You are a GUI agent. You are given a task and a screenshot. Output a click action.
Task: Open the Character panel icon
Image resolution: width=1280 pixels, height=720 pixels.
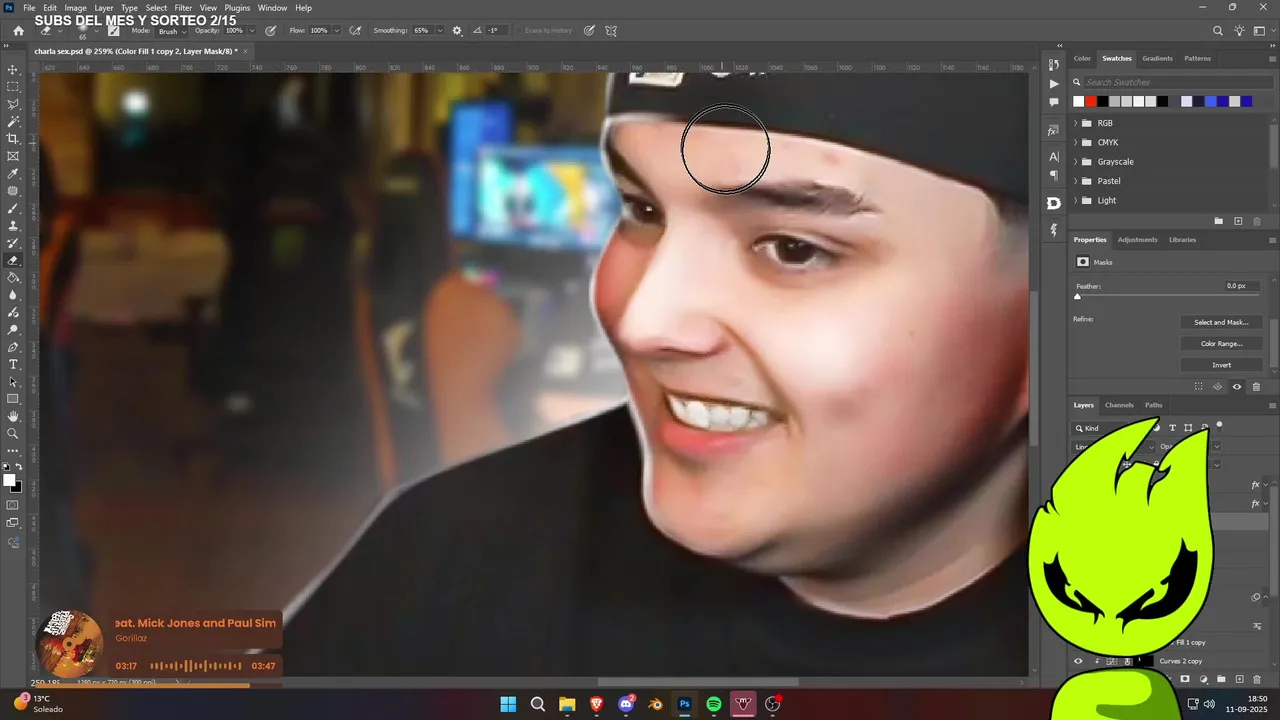coord(1053,157)
